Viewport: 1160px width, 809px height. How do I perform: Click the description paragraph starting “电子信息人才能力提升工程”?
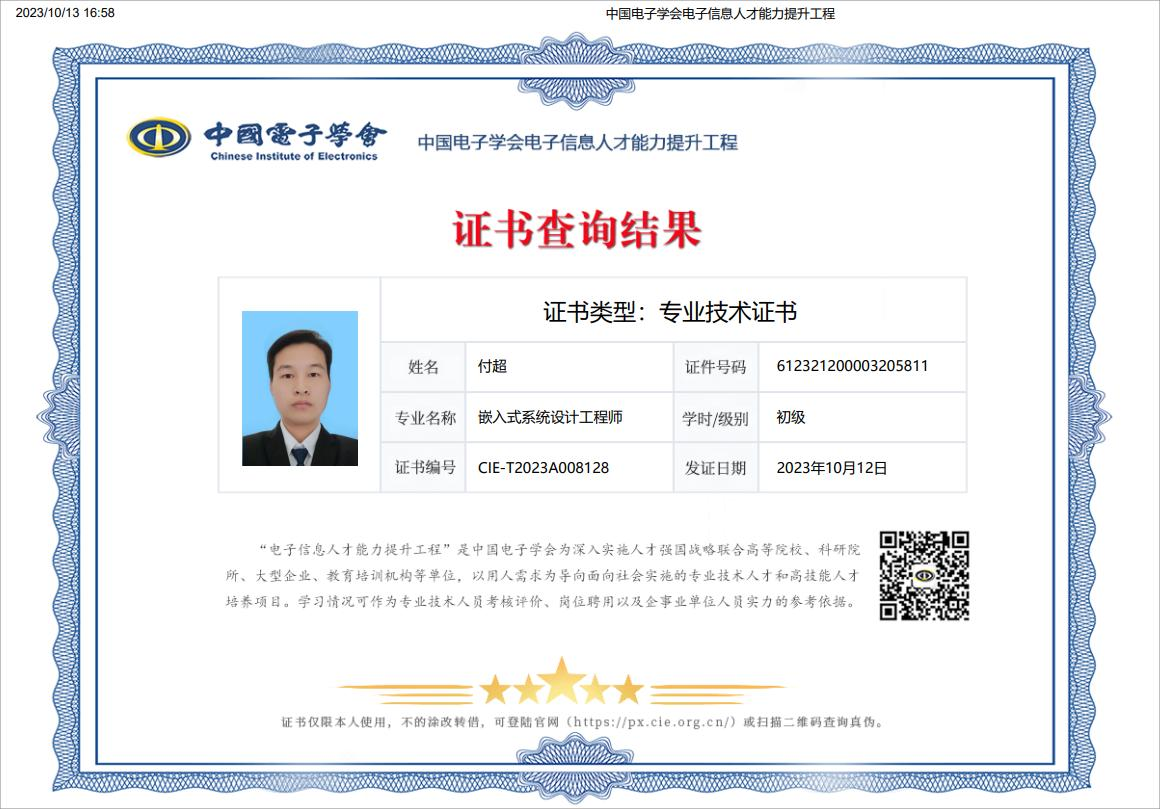pyautogui.click(x=543, y=575)
